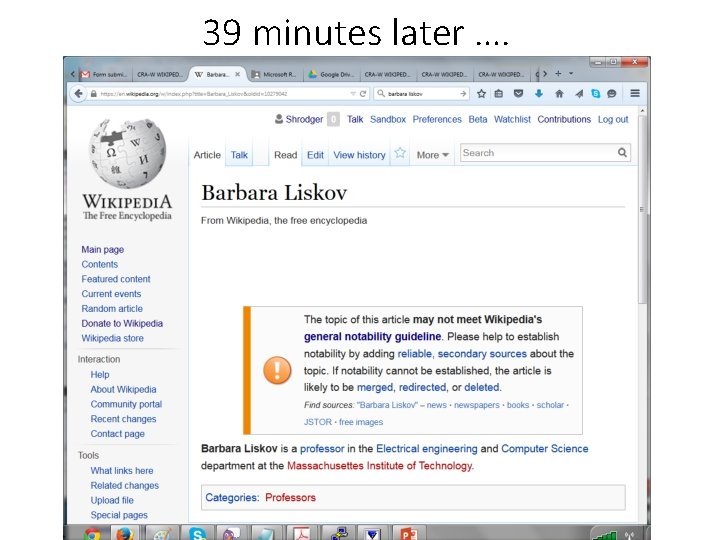Image resolution: width=720 pixels, height=540 pixels.
Task: Bookmark this page with the toolbar star
Action: [481, 94]
